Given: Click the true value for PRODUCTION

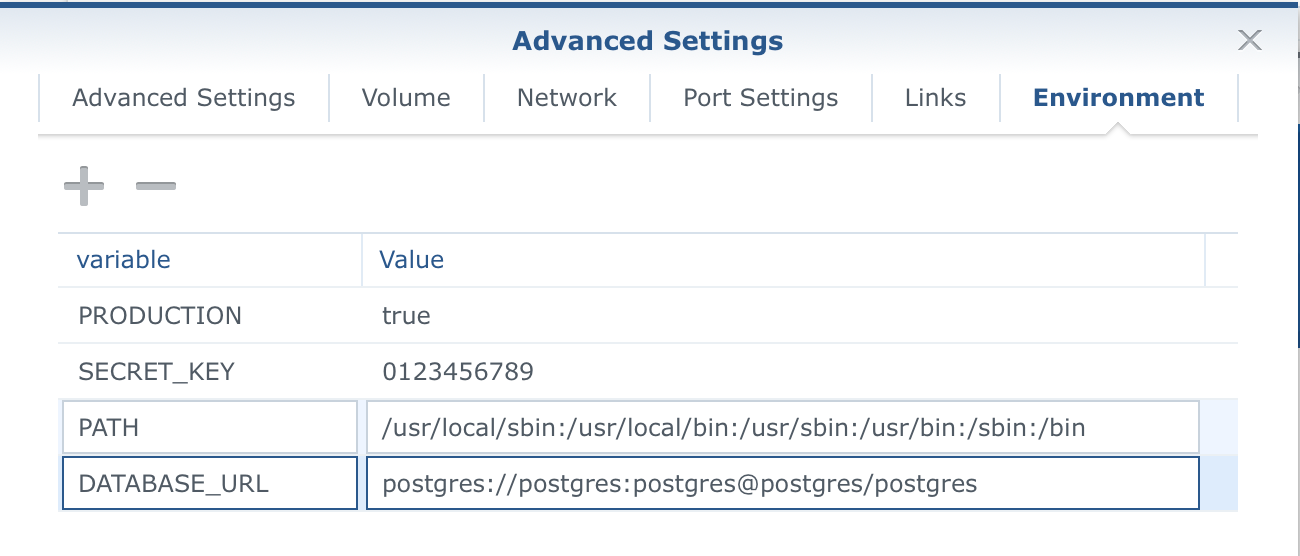Looking at the screenshot, I should tap(406, 316).
